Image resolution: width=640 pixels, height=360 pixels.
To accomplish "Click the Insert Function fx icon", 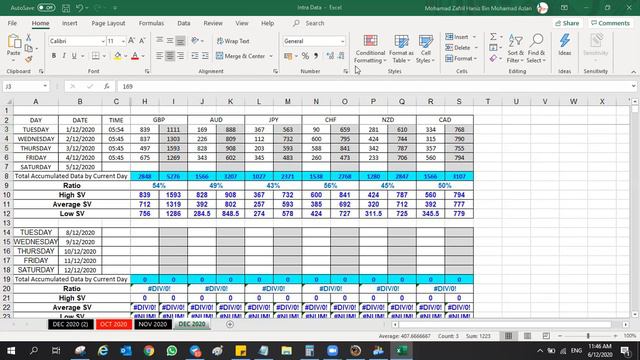I will point(107,87).
